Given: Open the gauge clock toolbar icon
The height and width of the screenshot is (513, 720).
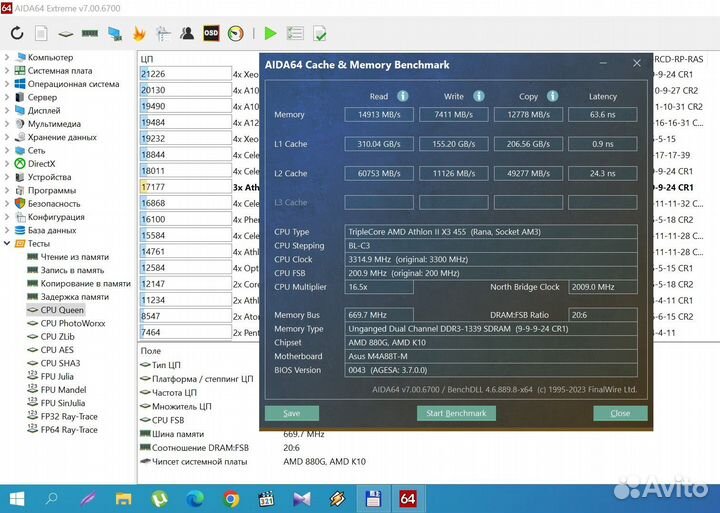Looking at the screenshot, I should pos(236,33).
